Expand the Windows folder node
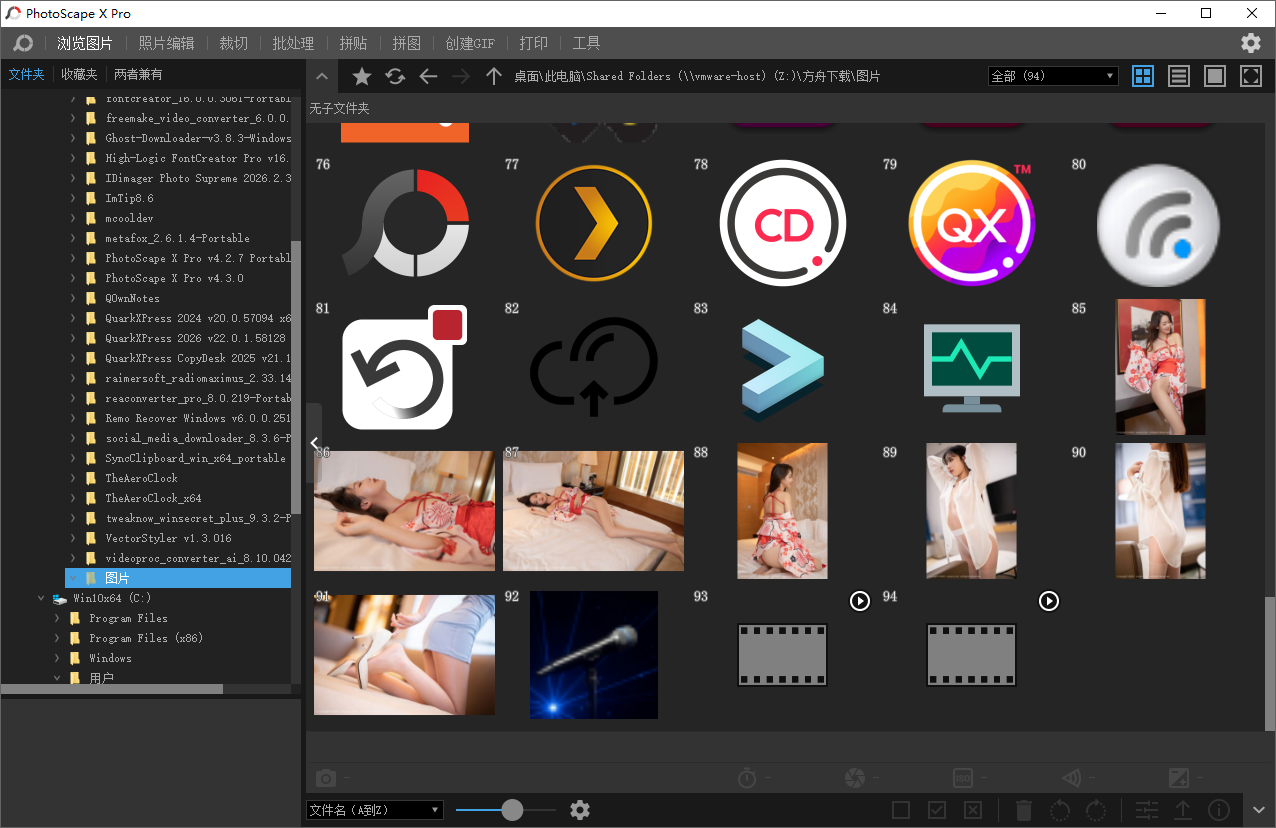Screen dimensions: 1276x828 click(x=57, y=658)
